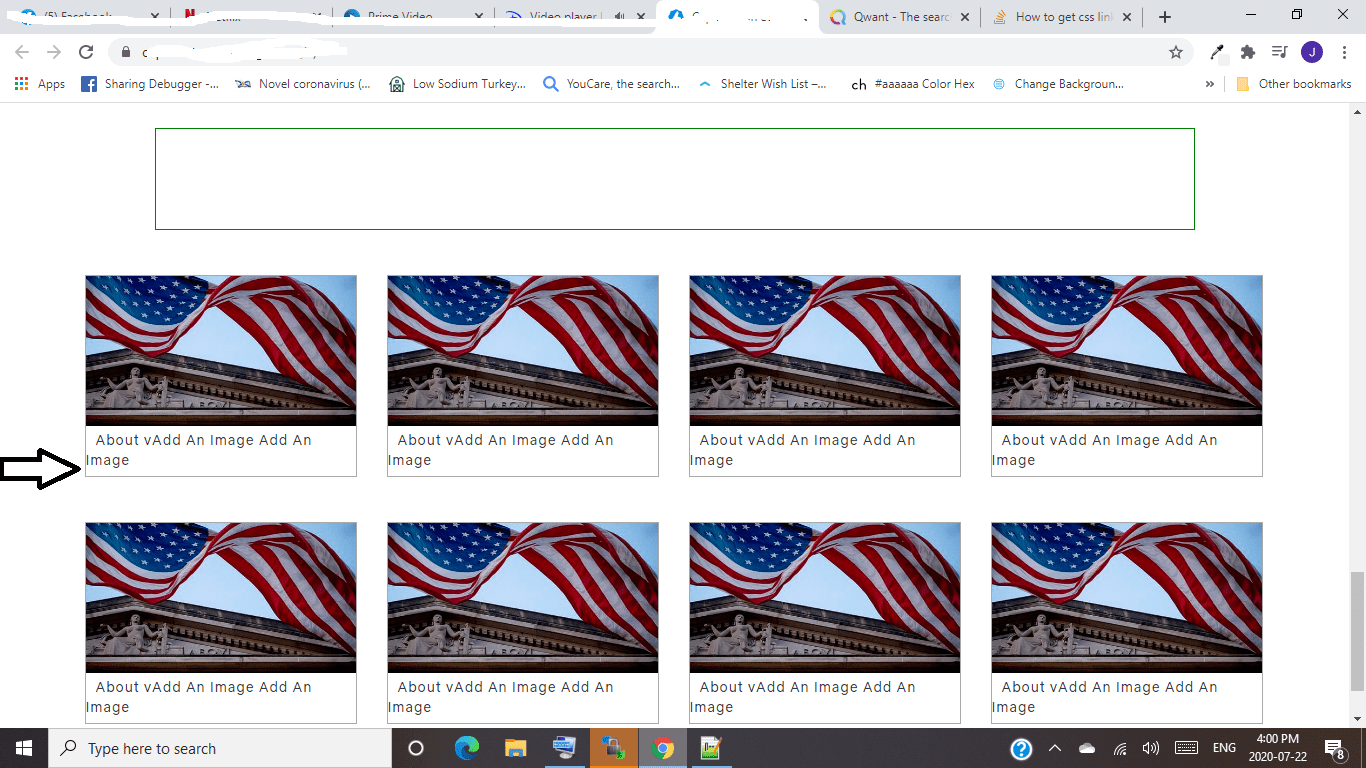The image size is (1366, 768).
Task: Open the Extensions puzzle icon
Action: point(1248,52)
